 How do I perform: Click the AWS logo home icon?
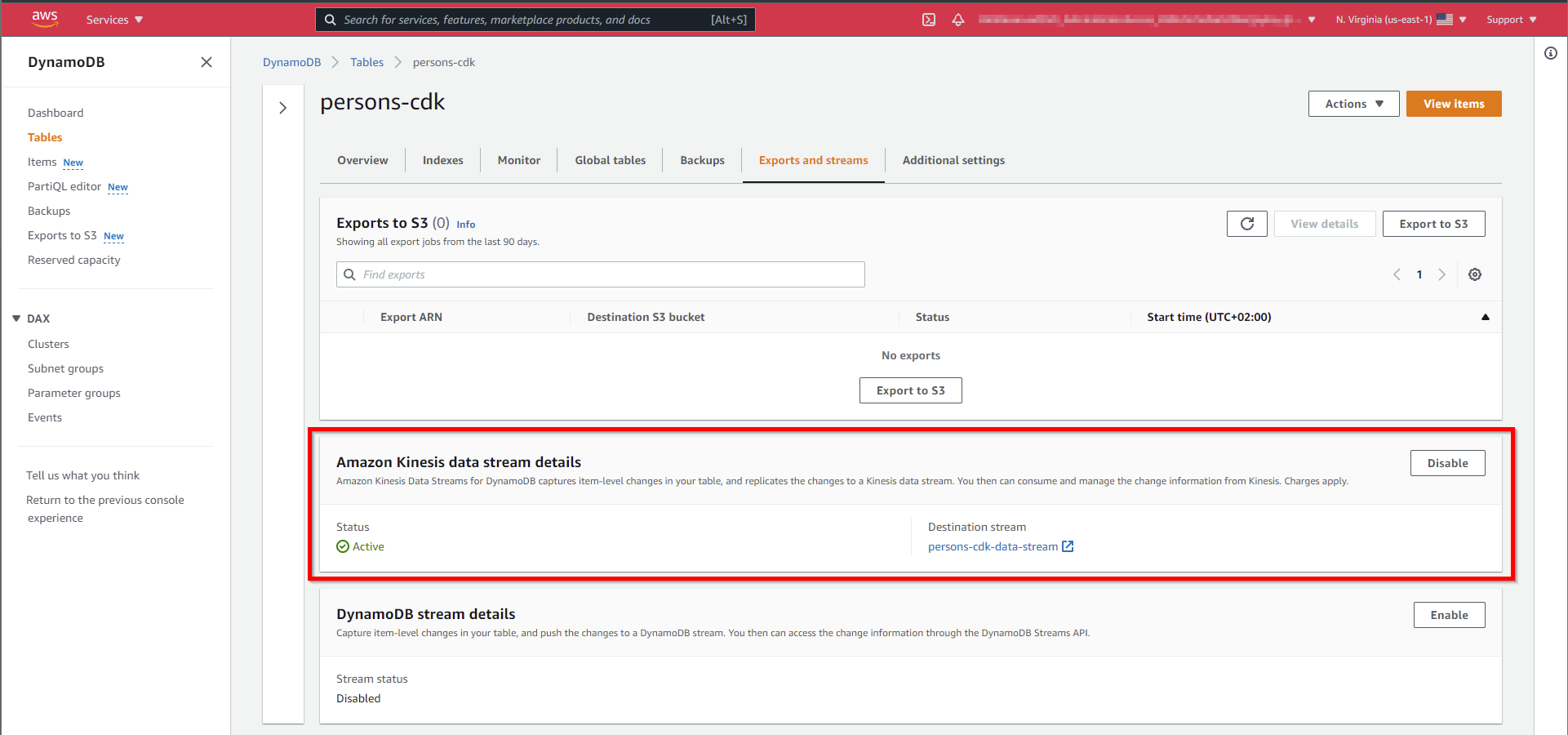[x=45, y=19]
